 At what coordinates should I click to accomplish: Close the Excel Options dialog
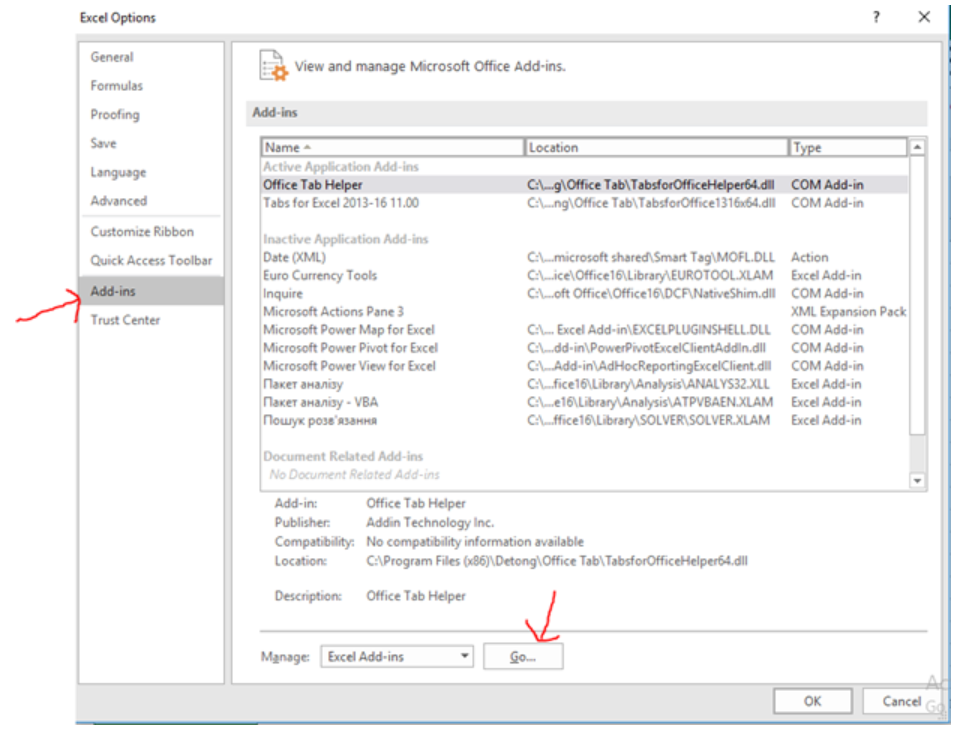[924, 17]
